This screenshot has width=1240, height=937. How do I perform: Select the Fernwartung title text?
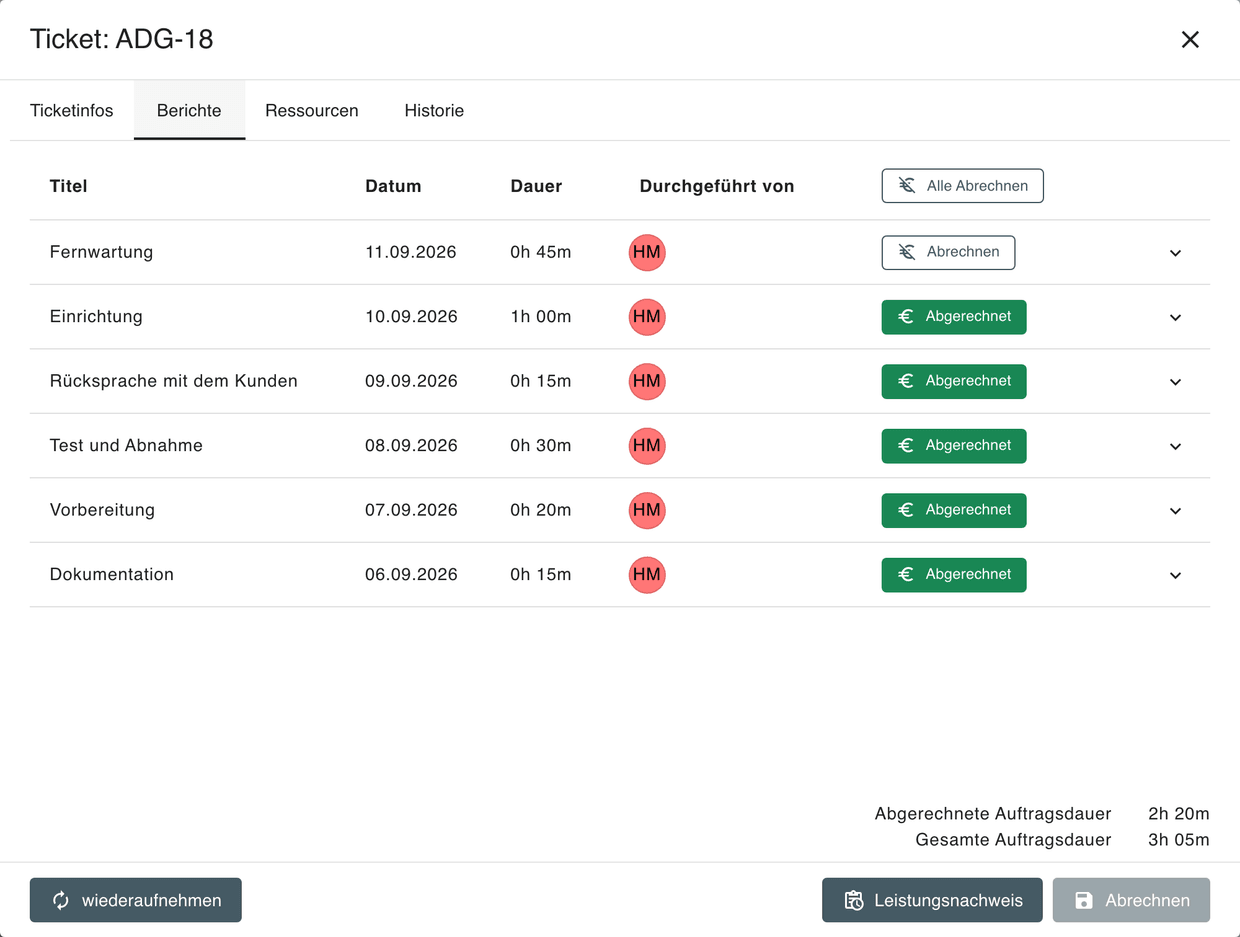click(101, 252)
